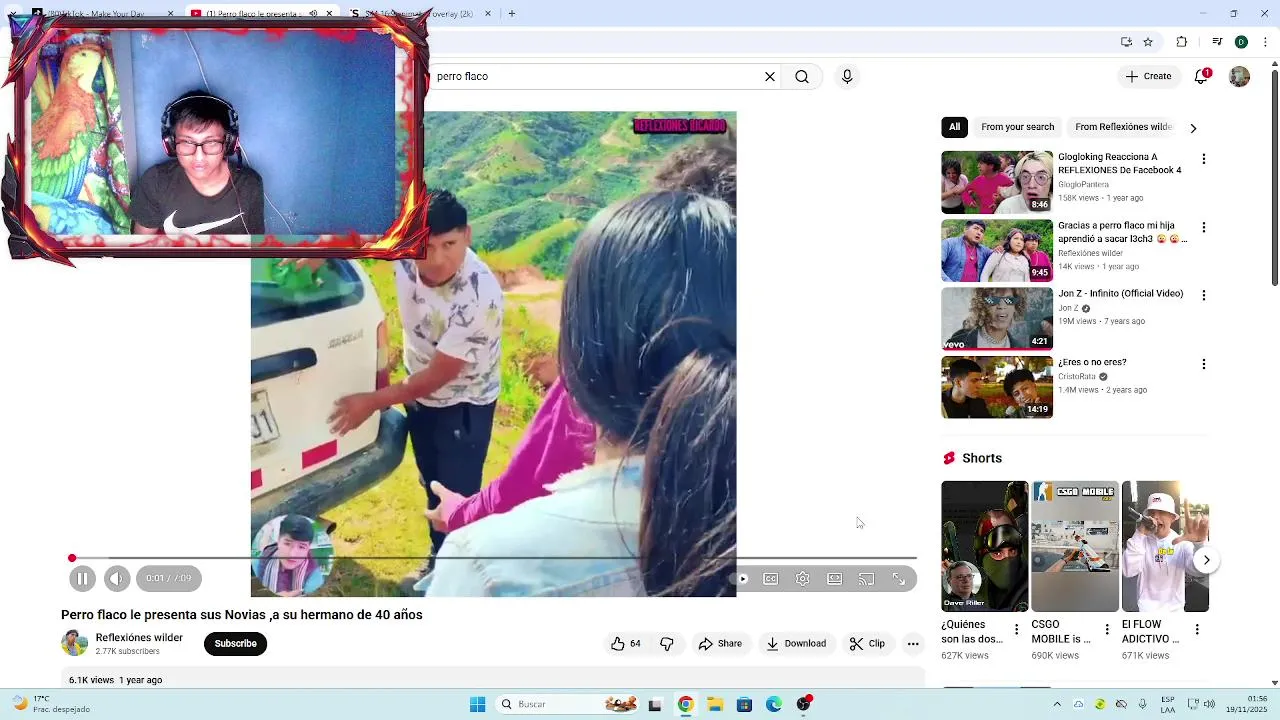Create a Clip of the video
Image resolution: width=1280 pixels, height=720 pixels.
click(x=867, y=643)
